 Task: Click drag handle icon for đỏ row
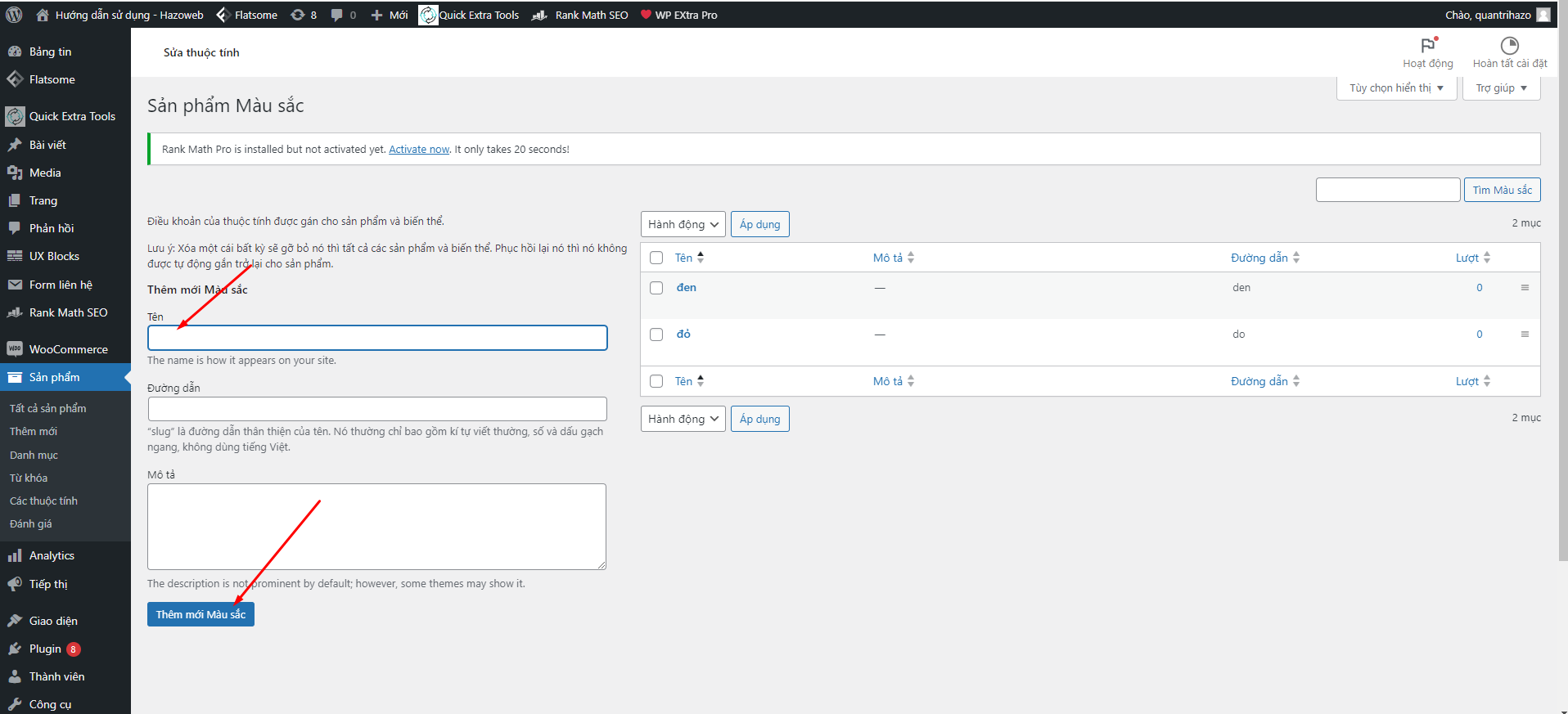(1525, 335)
